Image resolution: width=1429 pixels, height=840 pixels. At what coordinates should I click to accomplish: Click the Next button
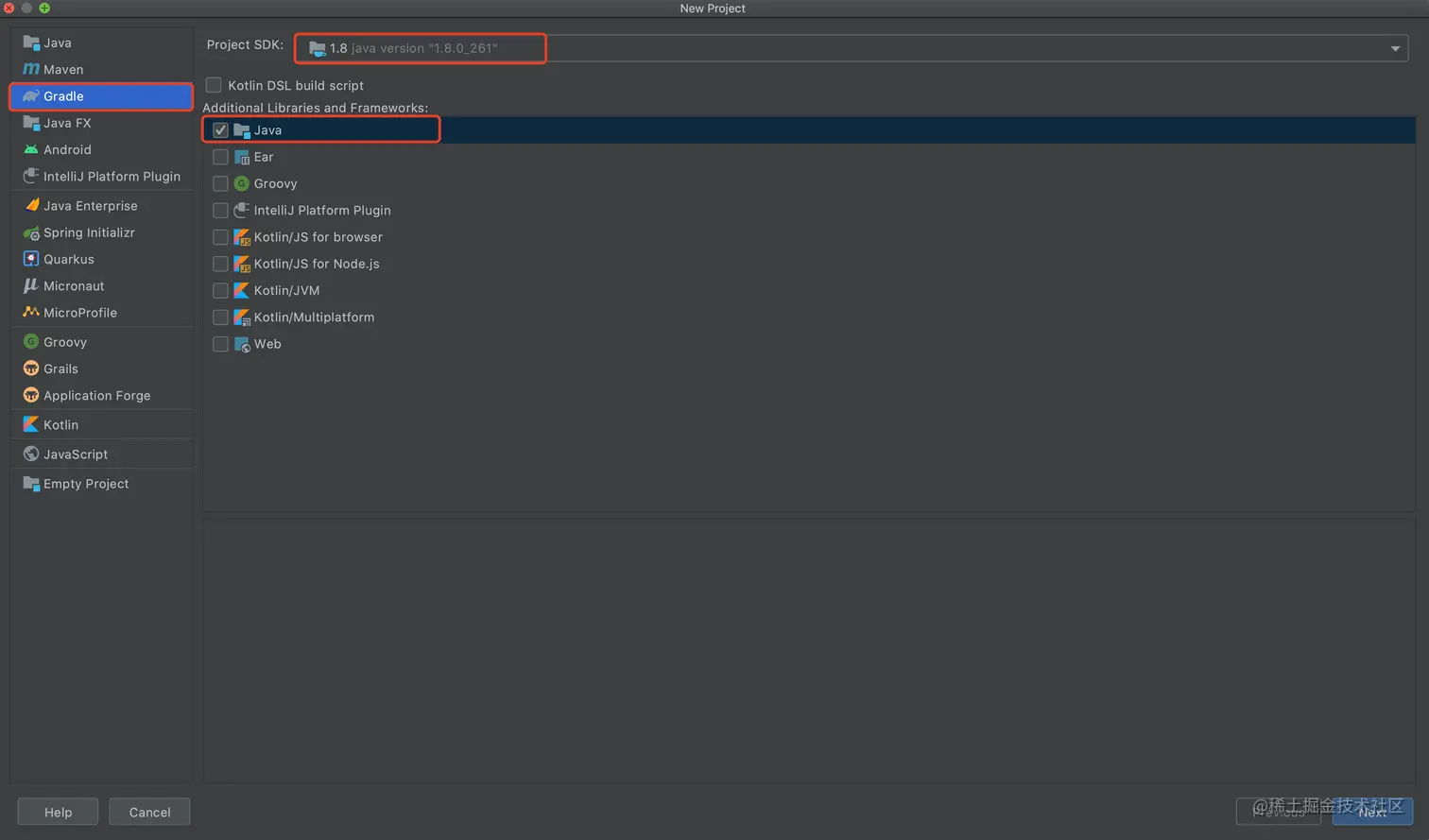click(1372, 812)
